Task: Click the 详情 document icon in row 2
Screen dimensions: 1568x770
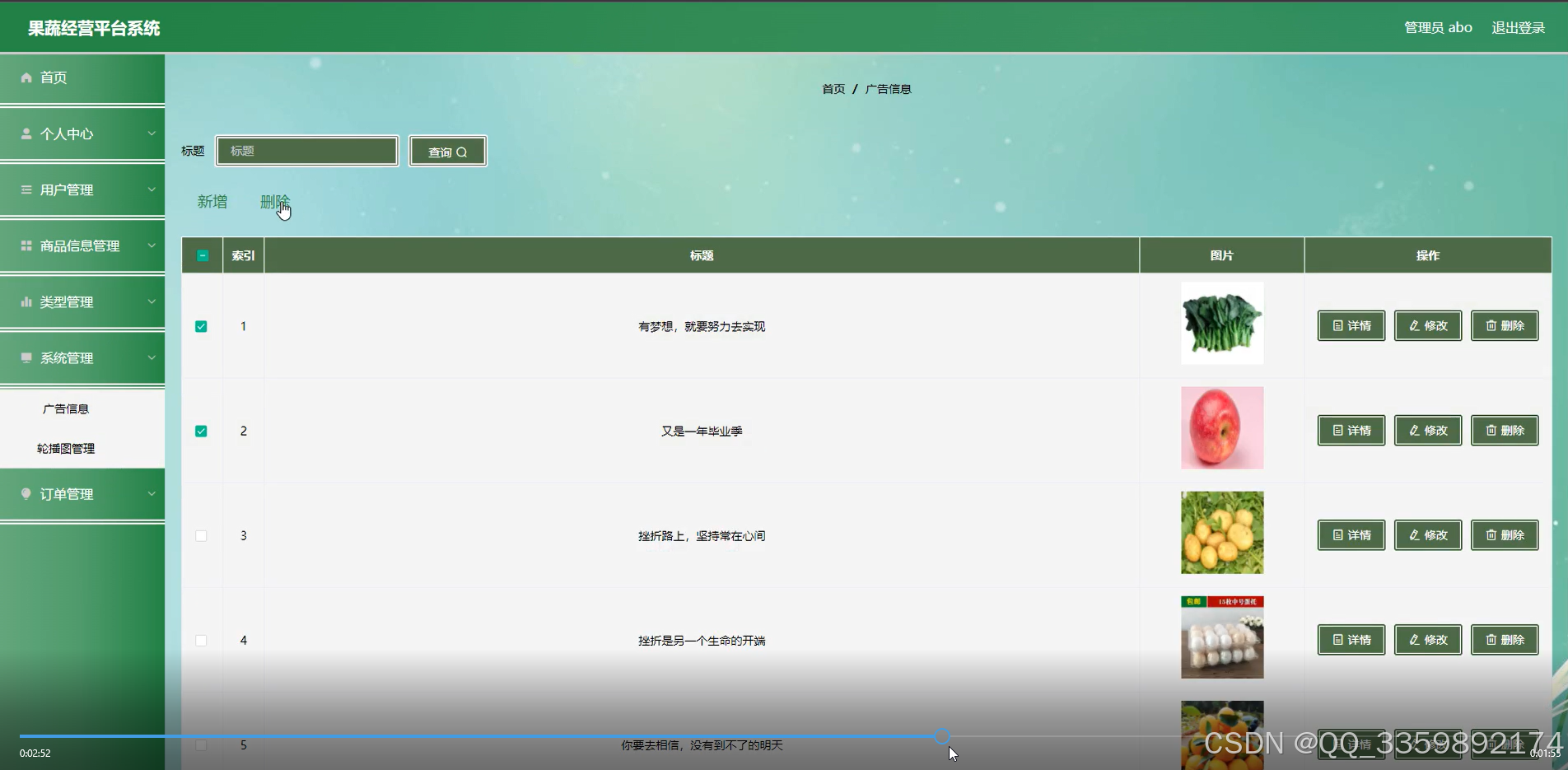Action: coord(1337,431)
